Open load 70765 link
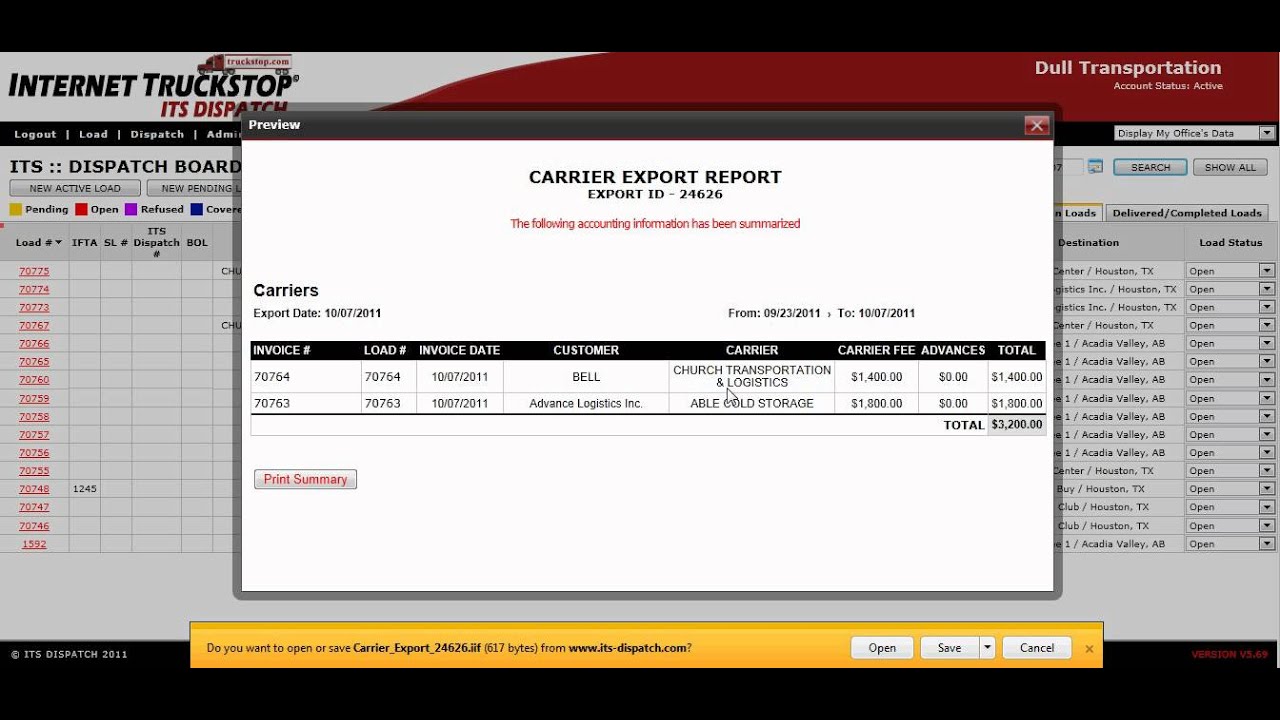Image resolution: width=1280 pixels, height=720 pixels. pyautogui.click(x=34, y=361)
